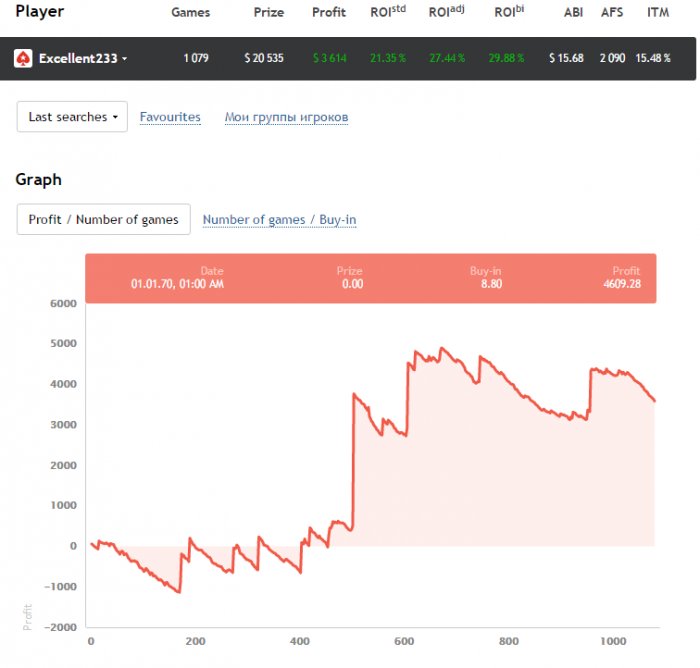Select the Profit / Number of games tab
This screenshot has width=700, height=668.
point(103,220)
